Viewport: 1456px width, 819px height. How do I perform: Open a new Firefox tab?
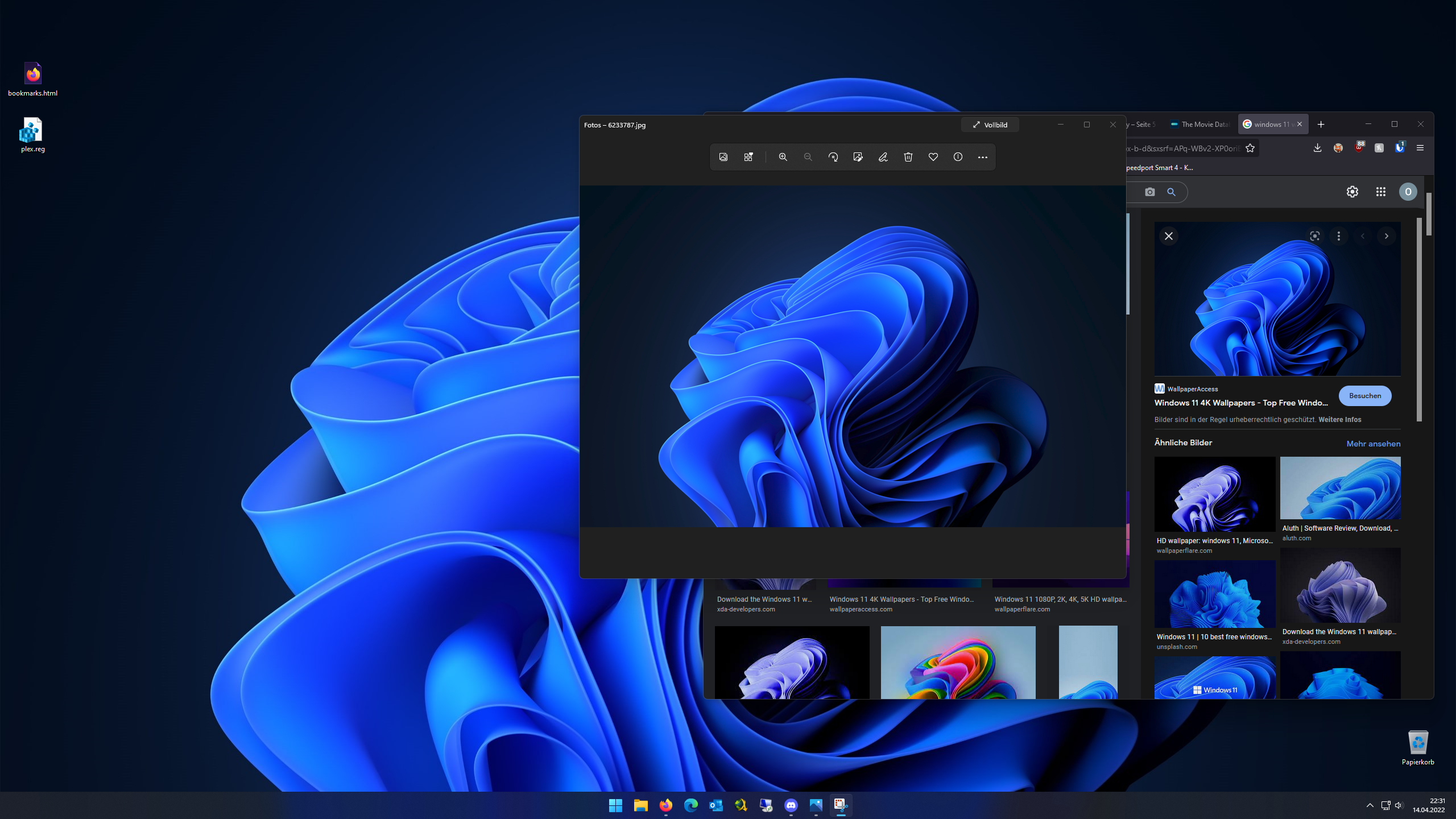[1321, 125]
